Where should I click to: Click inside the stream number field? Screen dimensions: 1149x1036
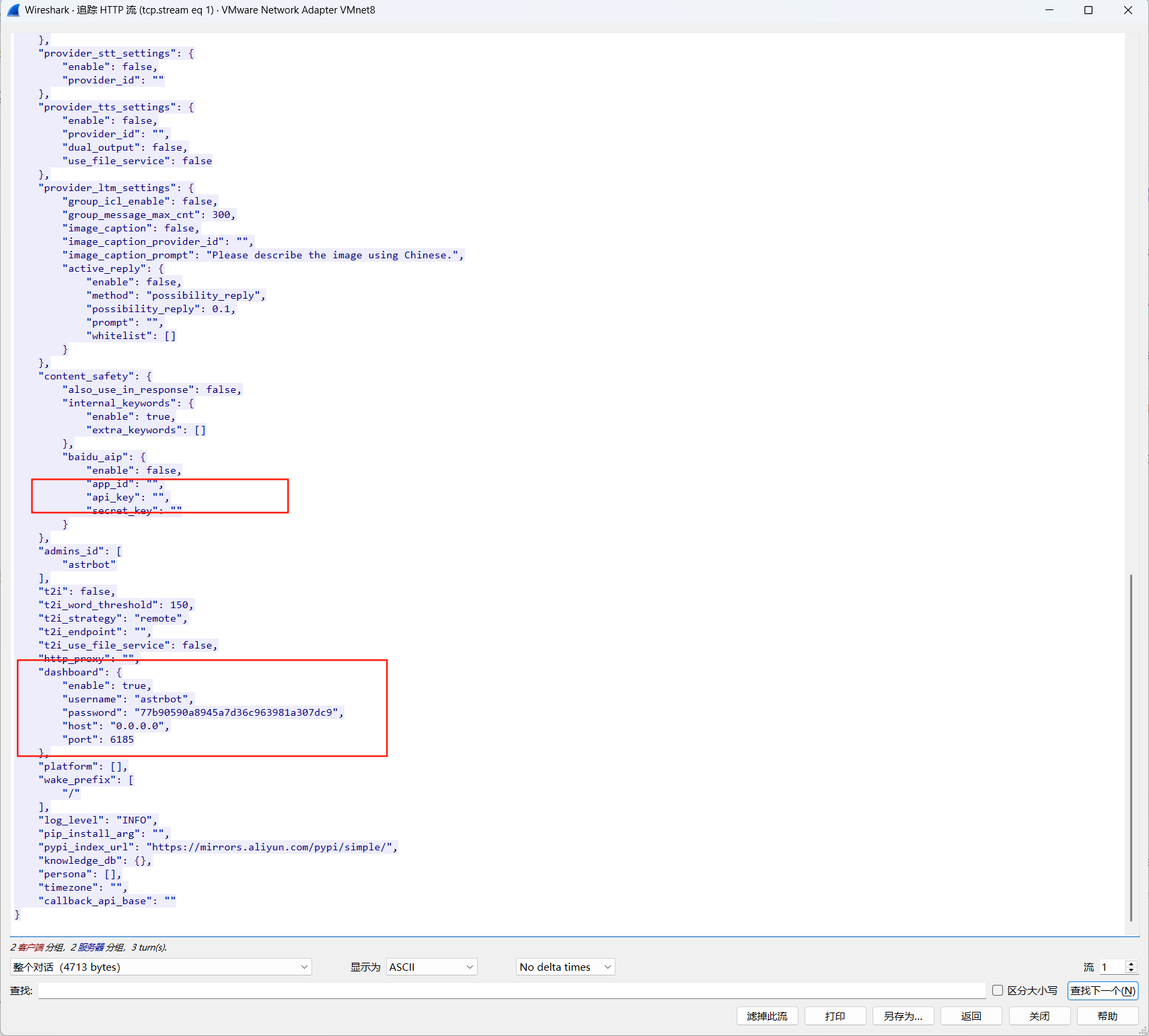pos(1112,967)
